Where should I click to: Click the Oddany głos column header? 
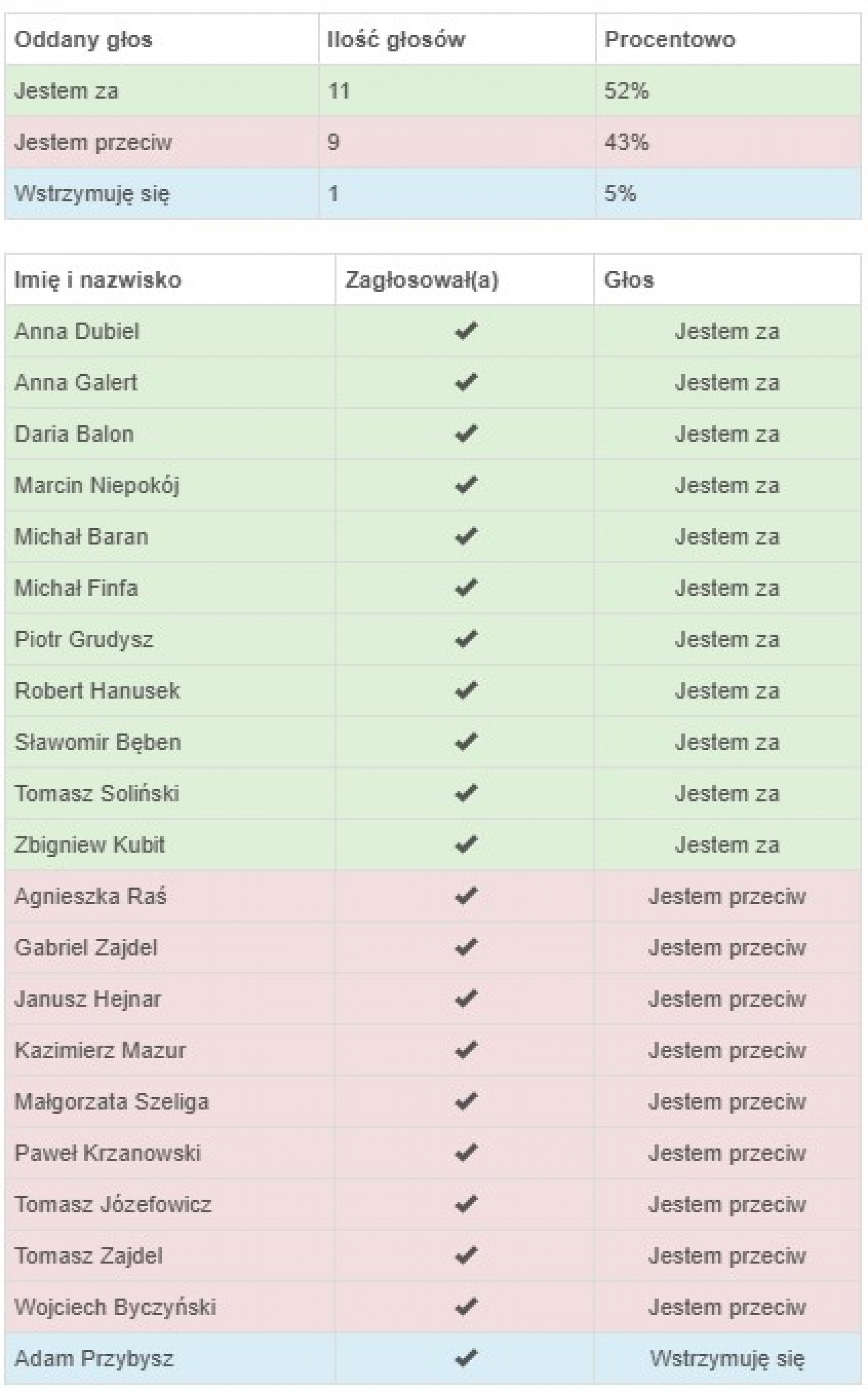click(x=83, y=39)
